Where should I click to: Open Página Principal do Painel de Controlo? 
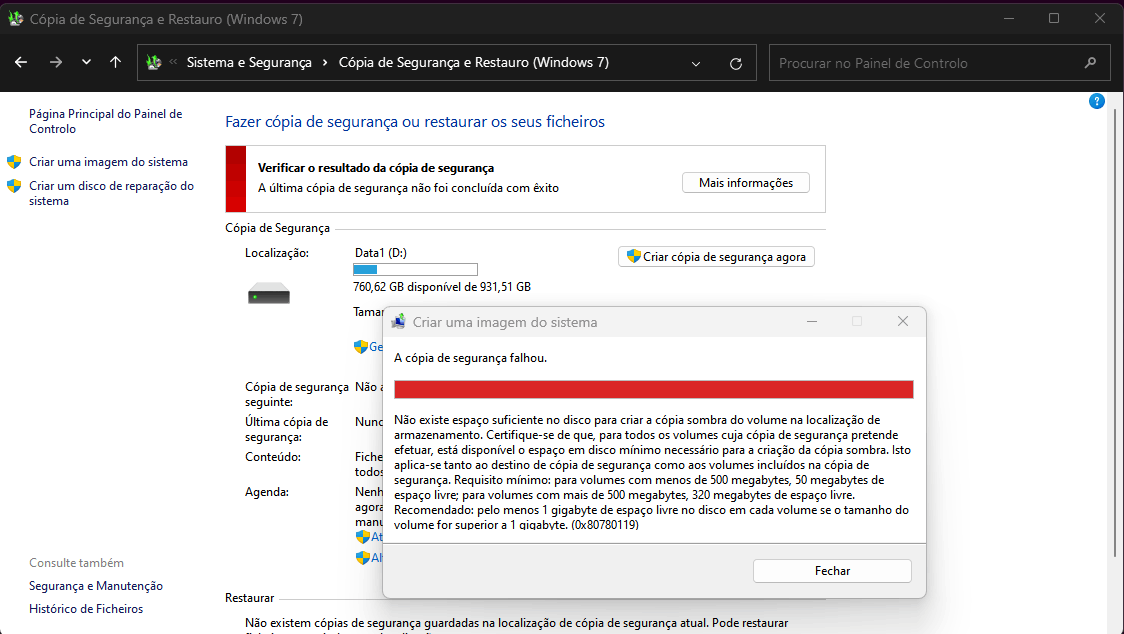pyautogui.click(x=105, y=121)
